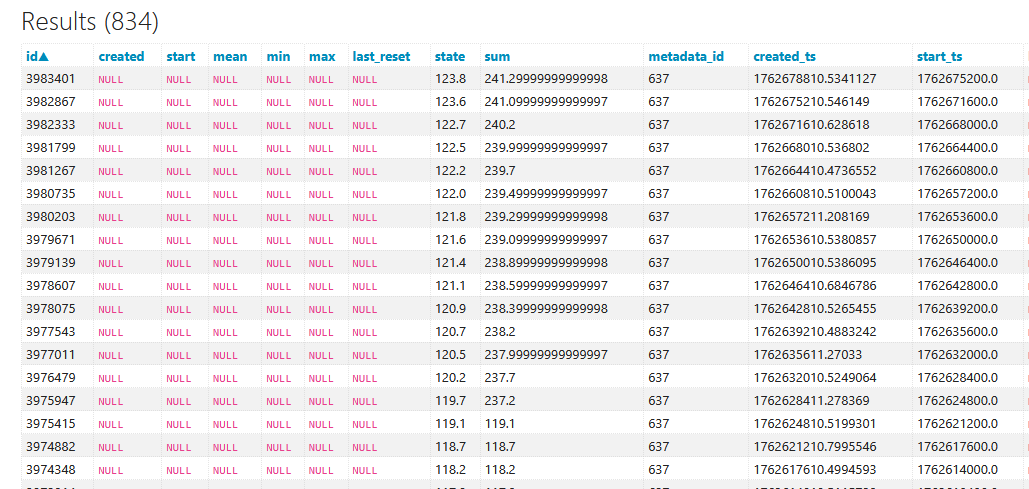
Task: Sort by last_reset column header
Action: (381, 57)
